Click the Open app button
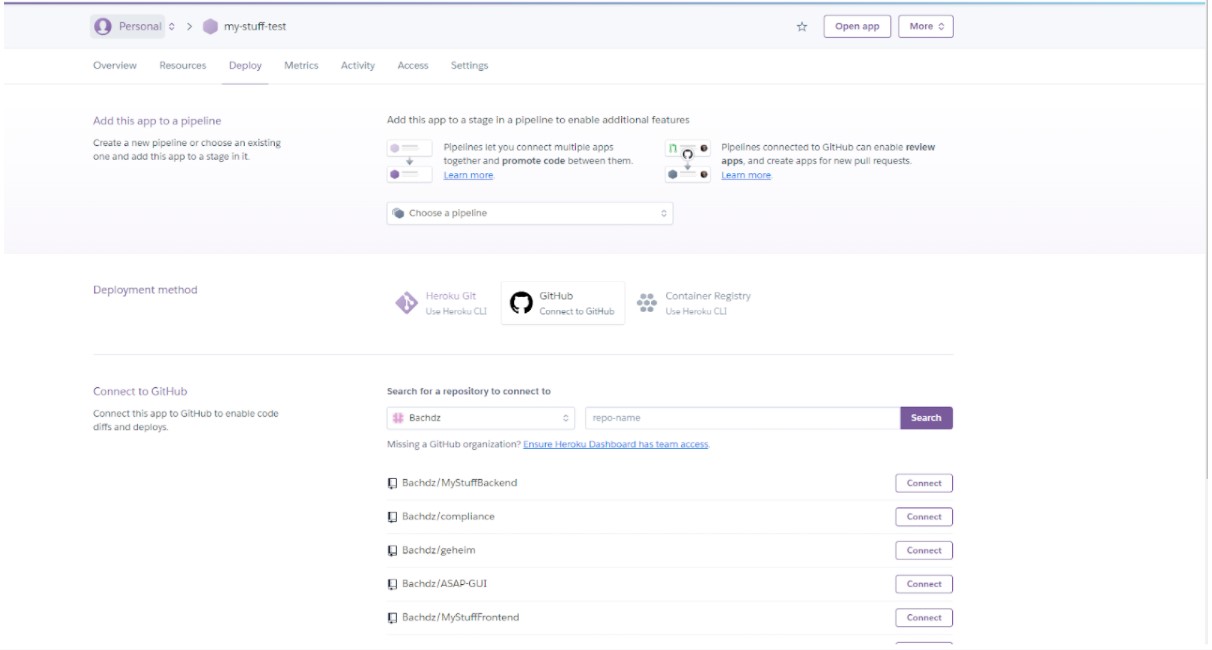1212x650 pixels. tap(857, 27)
